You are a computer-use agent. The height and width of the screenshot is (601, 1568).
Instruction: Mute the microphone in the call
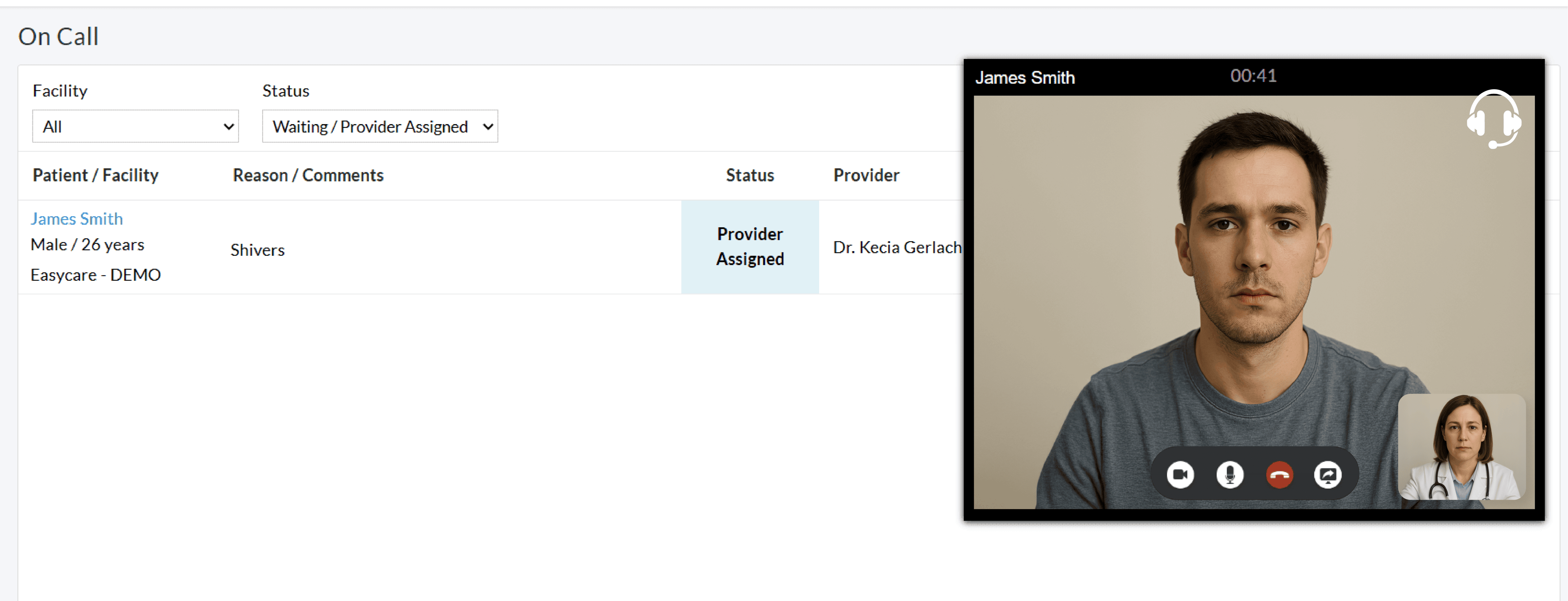click(x=1230, y=474)
